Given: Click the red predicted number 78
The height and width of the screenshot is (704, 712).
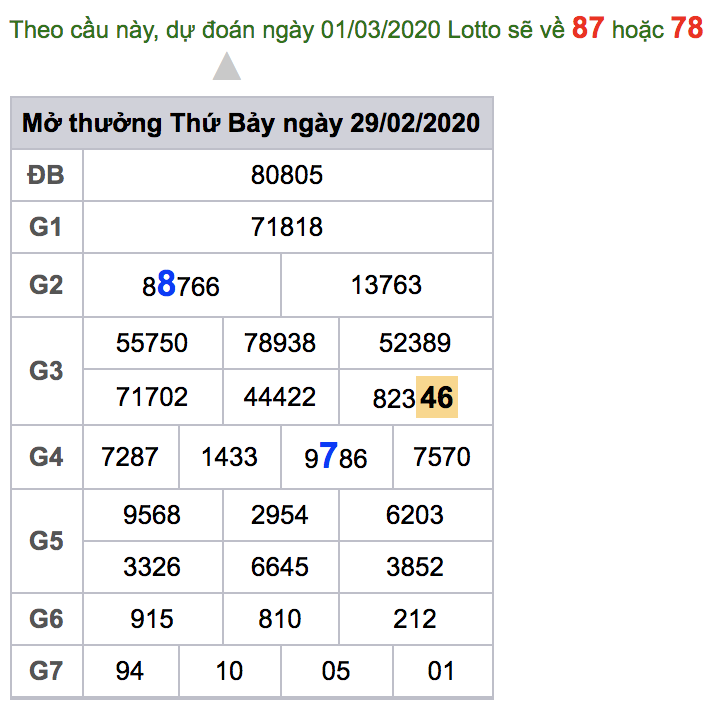Looking at the screenshot, I should click(687, 28).
